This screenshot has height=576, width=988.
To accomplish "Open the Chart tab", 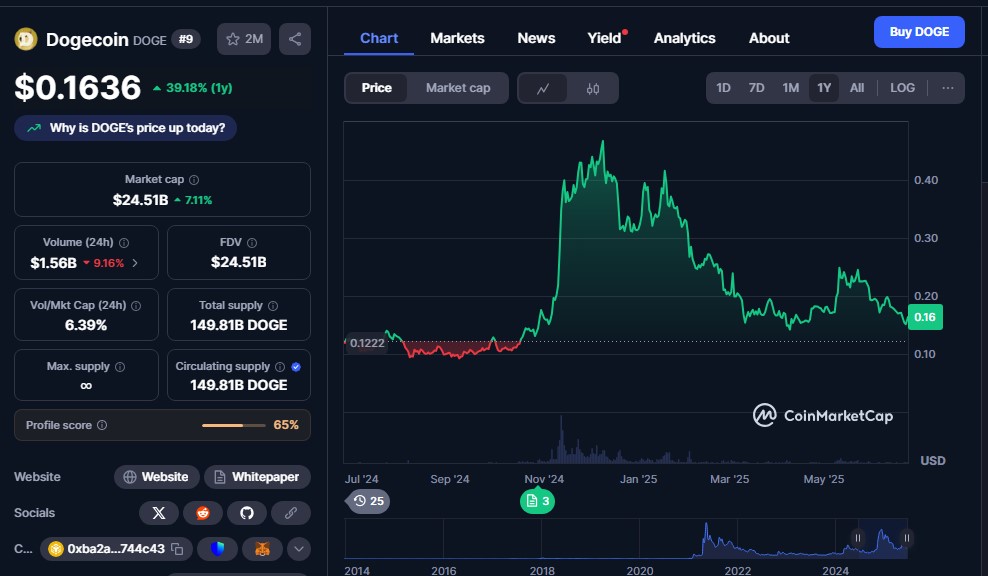I will click(379, 38).
